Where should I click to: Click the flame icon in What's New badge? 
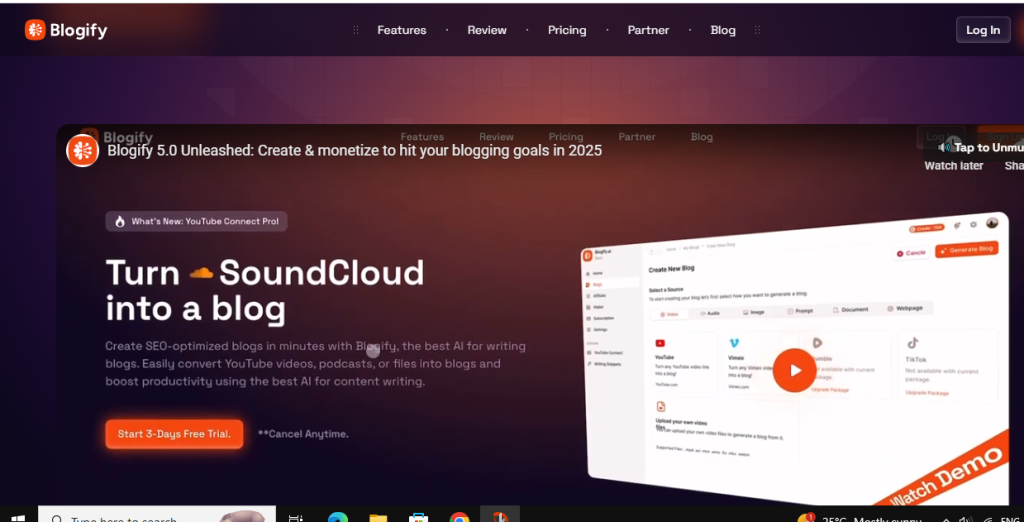[120, 221]
